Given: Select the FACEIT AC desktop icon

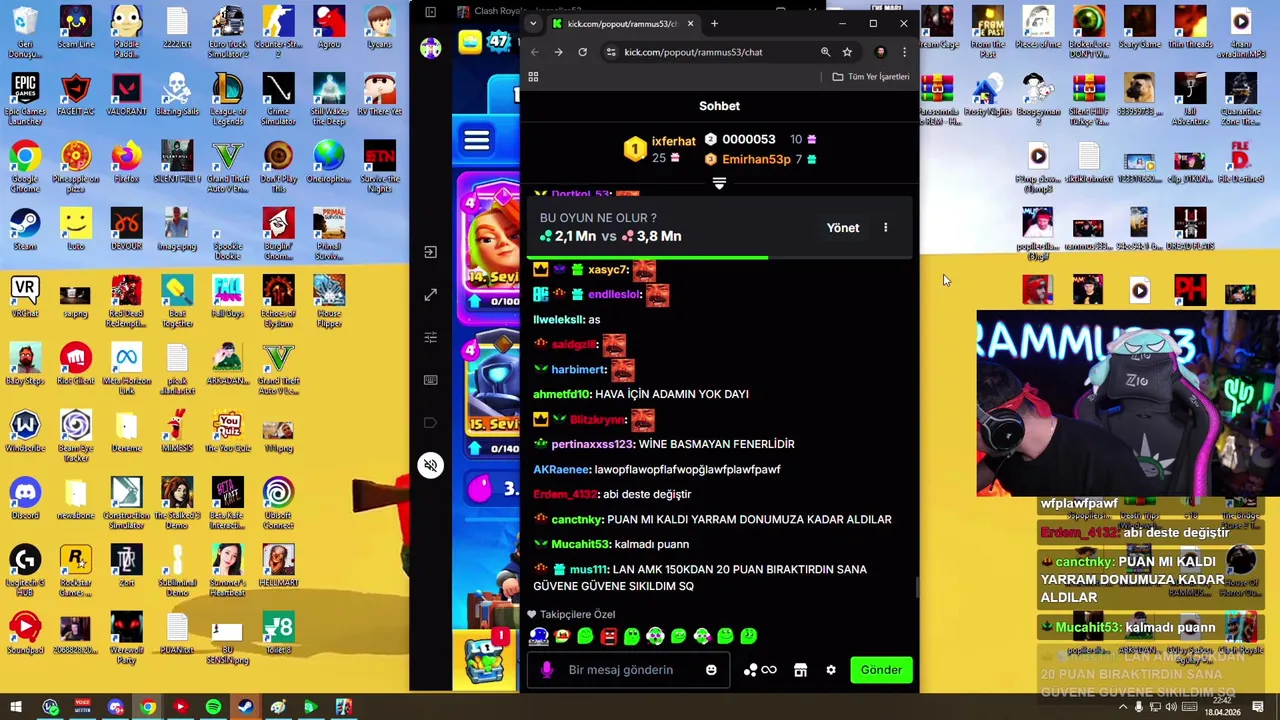Looking at the screenshot, I should 75,96.
